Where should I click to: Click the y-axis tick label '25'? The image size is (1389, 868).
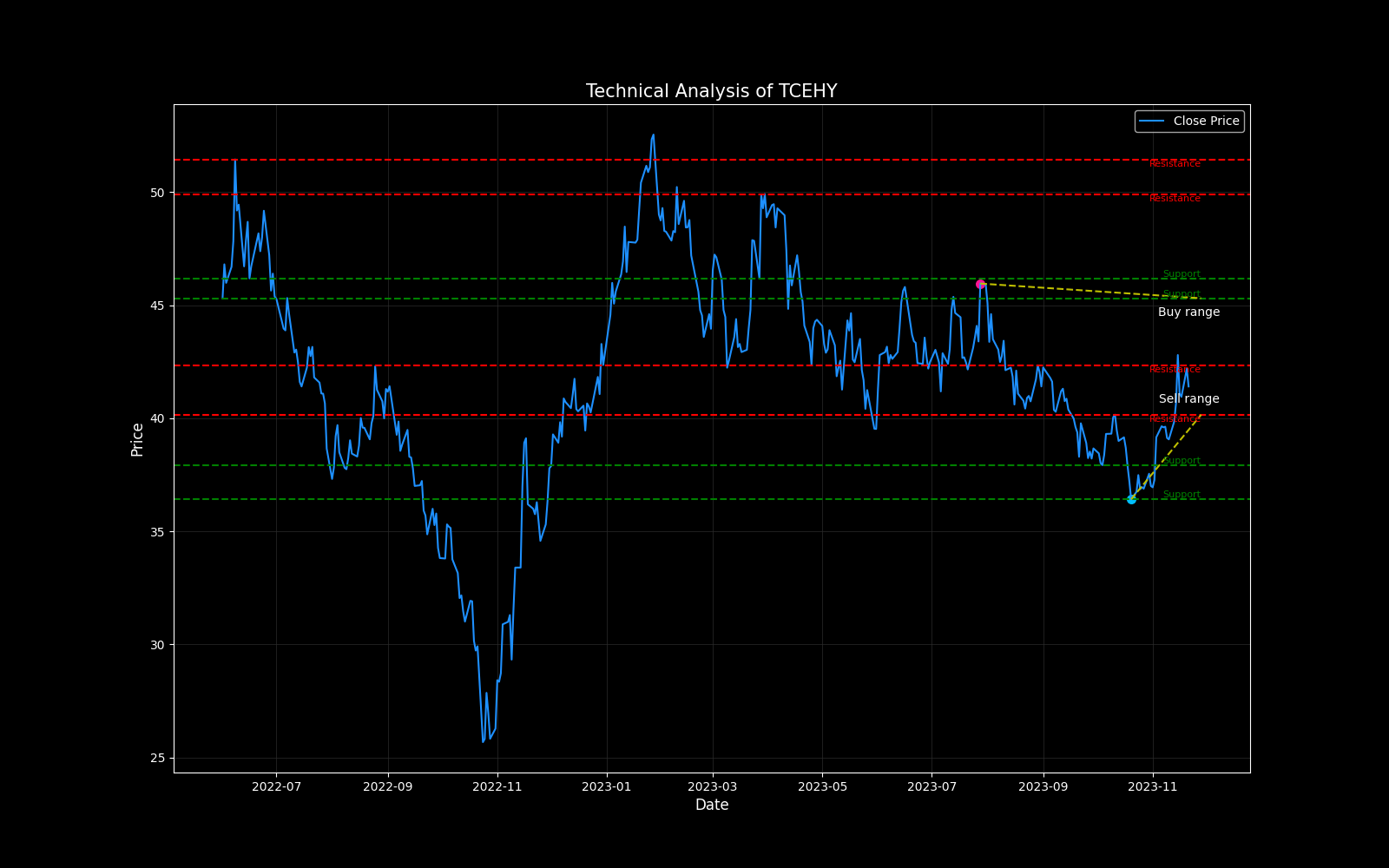pos(157,758)
